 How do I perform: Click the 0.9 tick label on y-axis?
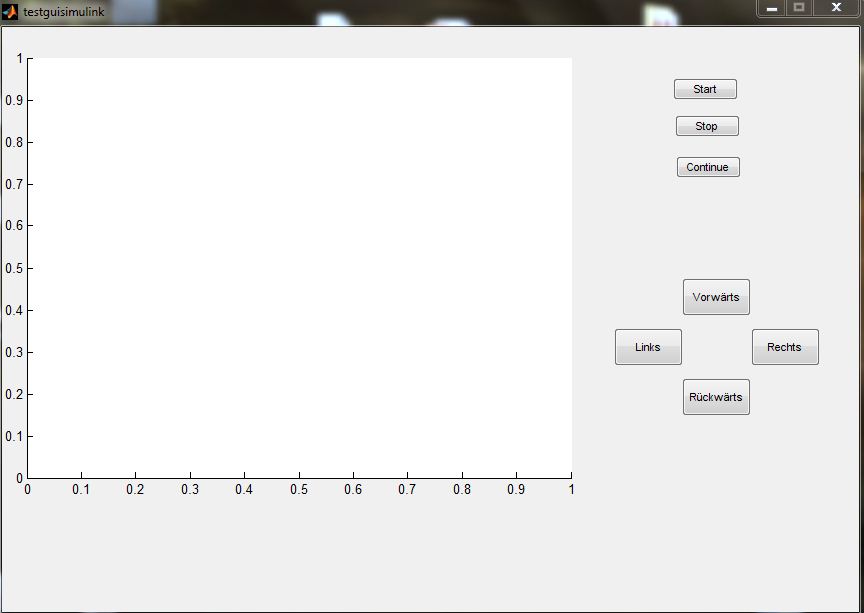12,100
